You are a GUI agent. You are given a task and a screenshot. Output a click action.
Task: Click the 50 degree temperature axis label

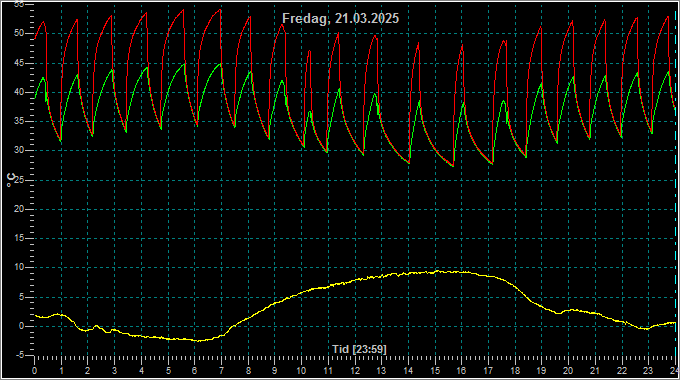click(19, 33)
